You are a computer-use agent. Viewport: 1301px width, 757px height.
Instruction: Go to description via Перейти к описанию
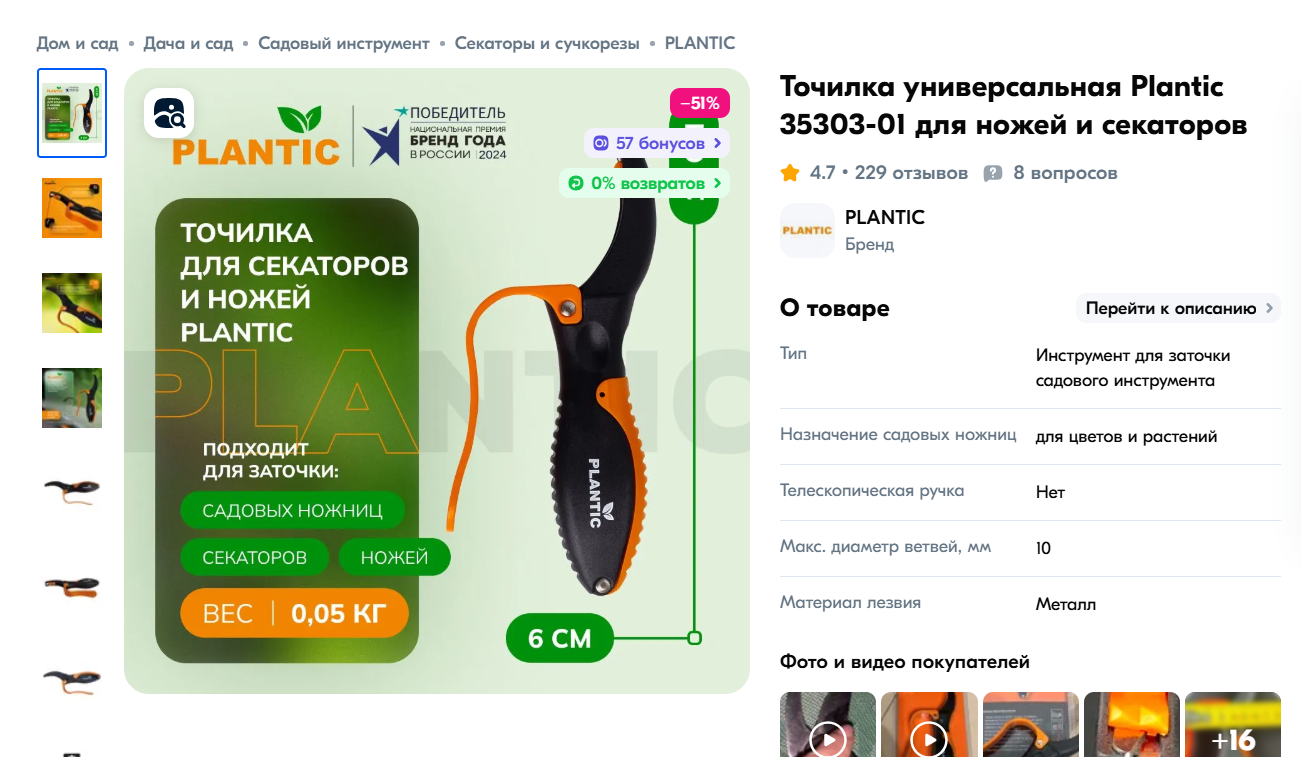1178,308
